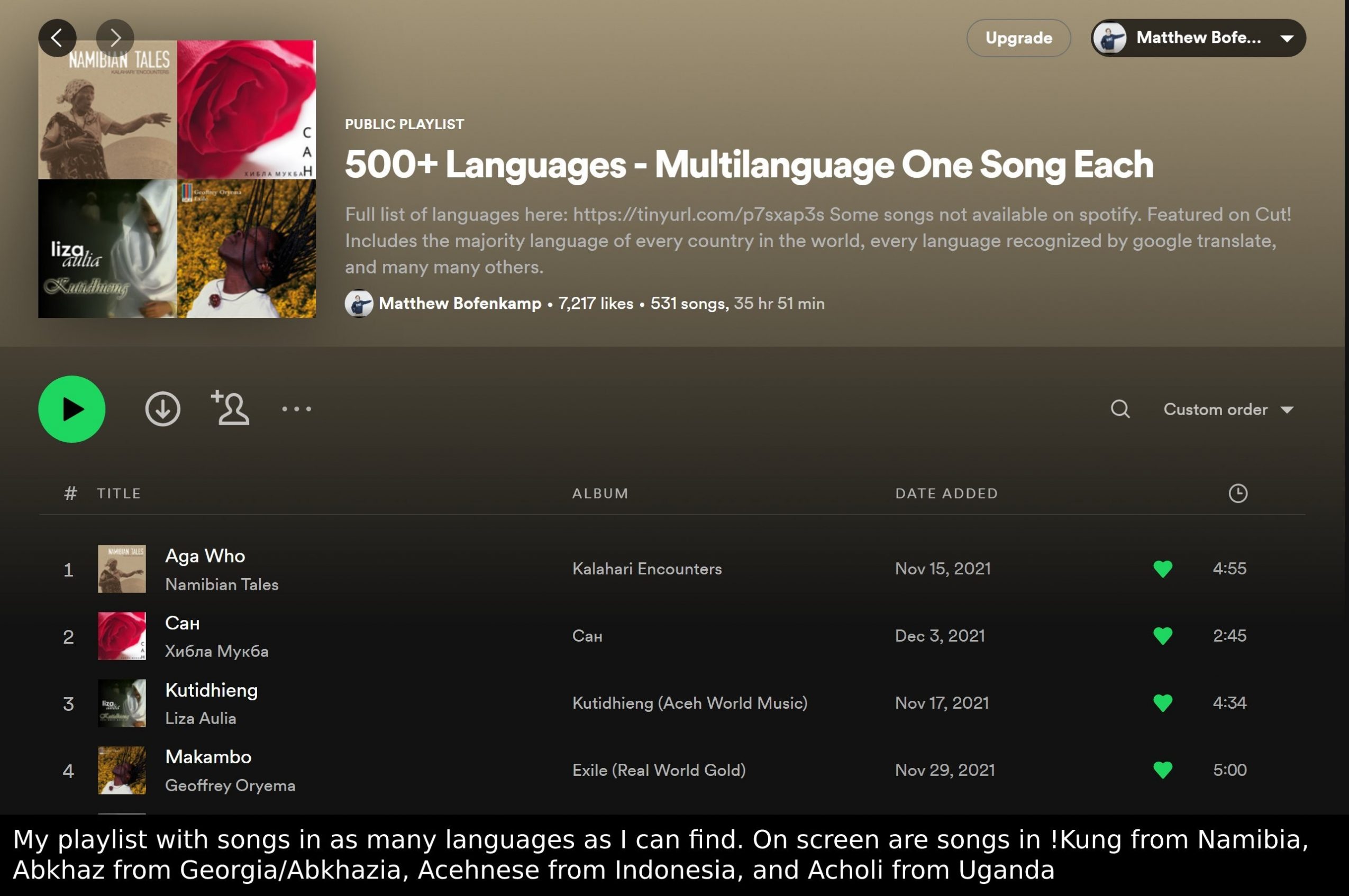
Task: Toggle the heart on Kutidhieng
Action: pyautogui.click(x=1163, y=703)
